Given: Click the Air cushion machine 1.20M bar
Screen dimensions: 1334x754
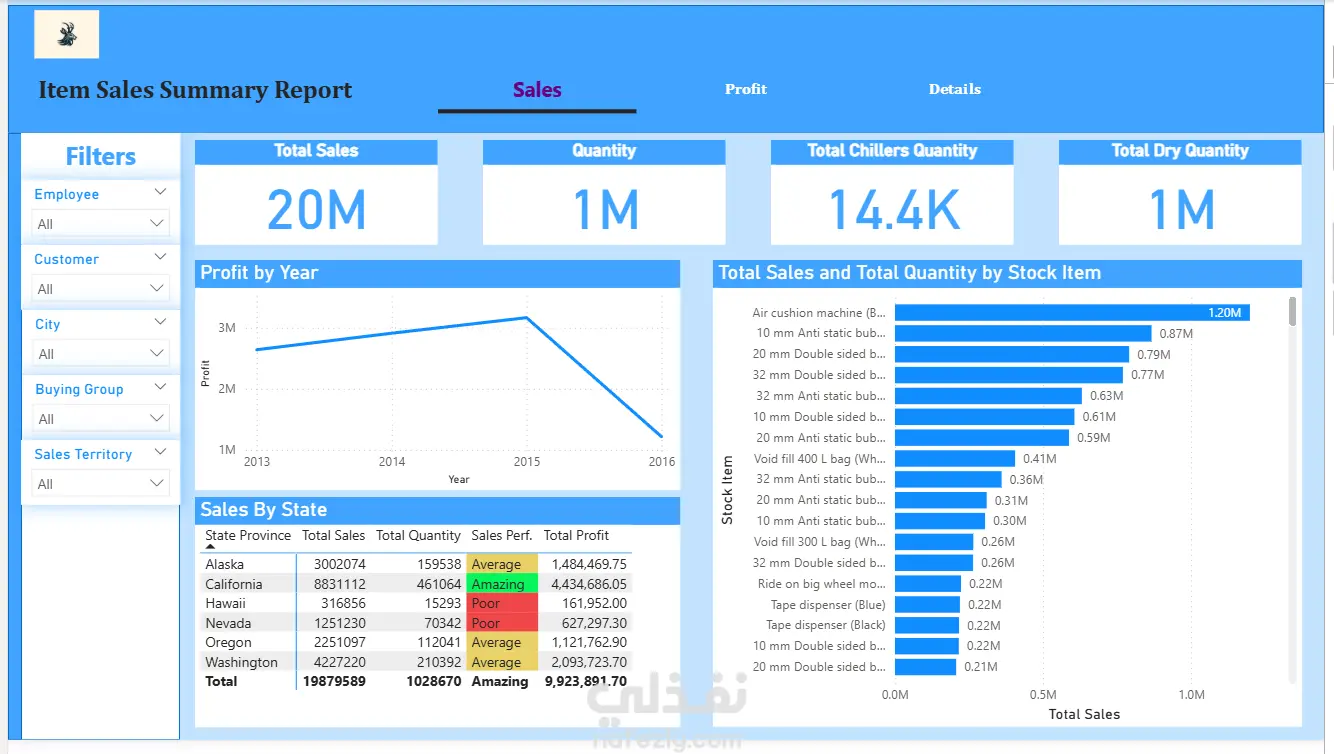Looking at the screenshot, I should click(x=1072, y=313).
